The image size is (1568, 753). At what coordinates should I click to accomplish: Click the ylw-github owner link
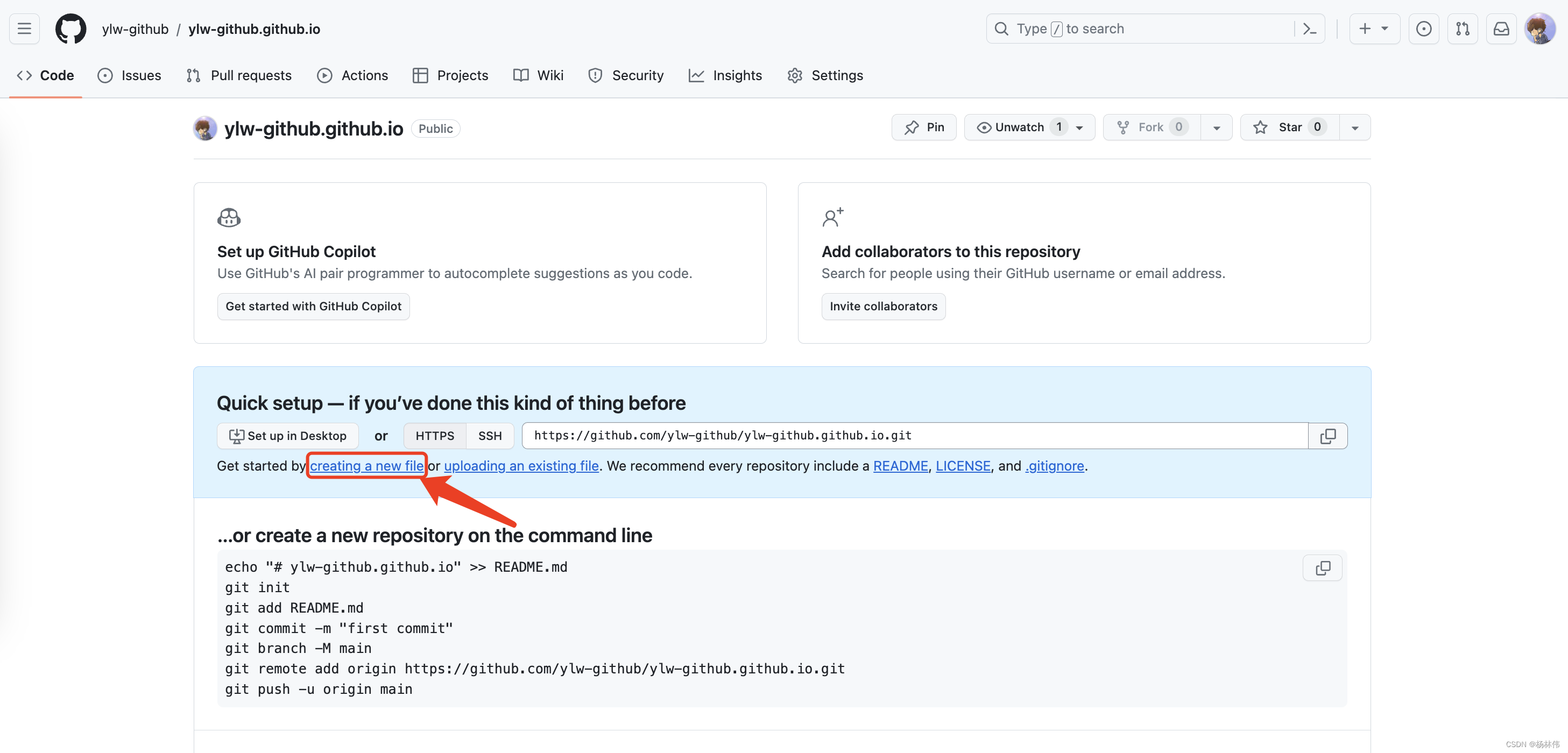point(135,29)
